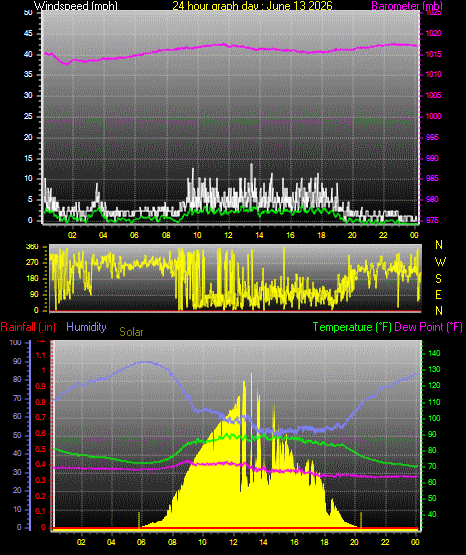Click the 1020 value on the barometer axis
The image size is (466, 555).
pos(433,33)
